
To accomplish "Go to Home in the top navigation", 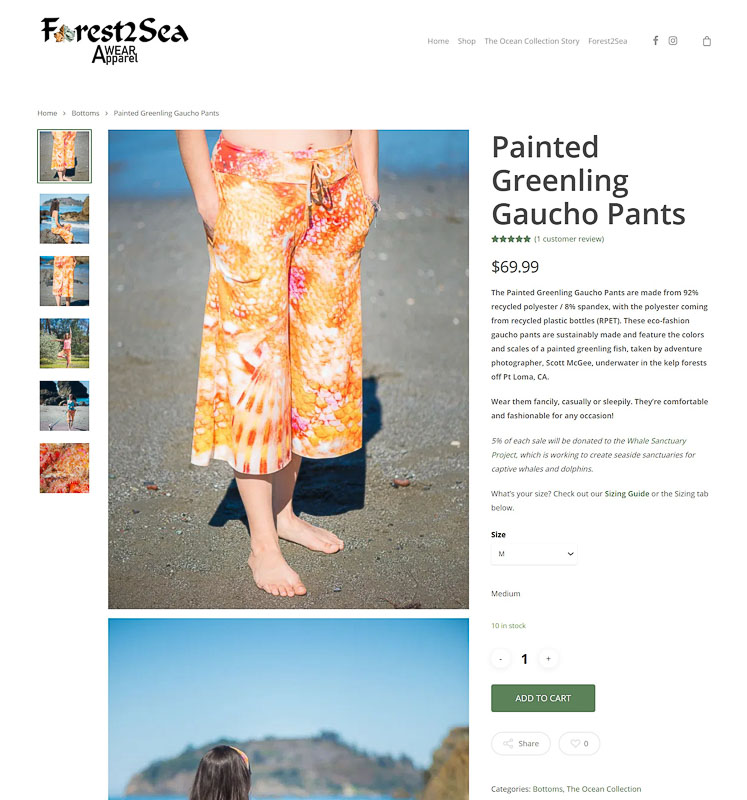I will (438, 41).
